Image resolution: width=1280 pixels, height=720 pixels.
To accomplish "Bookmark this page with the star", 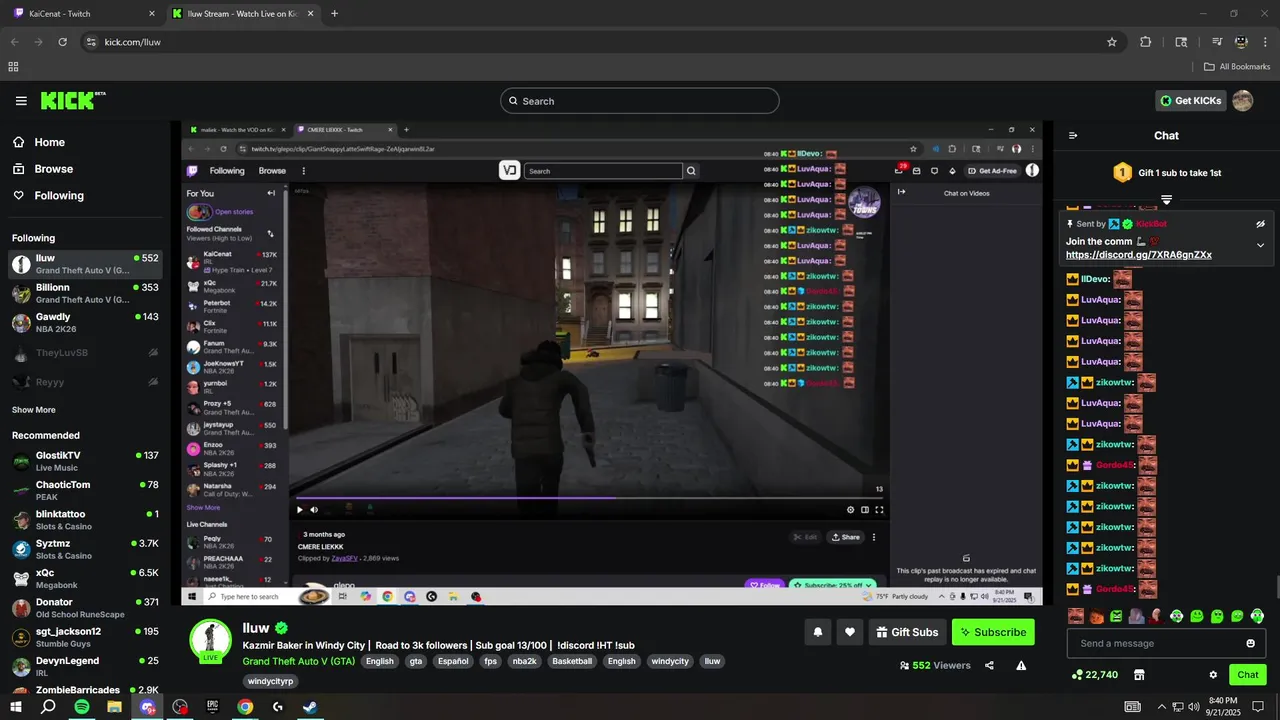I will point(1111,42).
